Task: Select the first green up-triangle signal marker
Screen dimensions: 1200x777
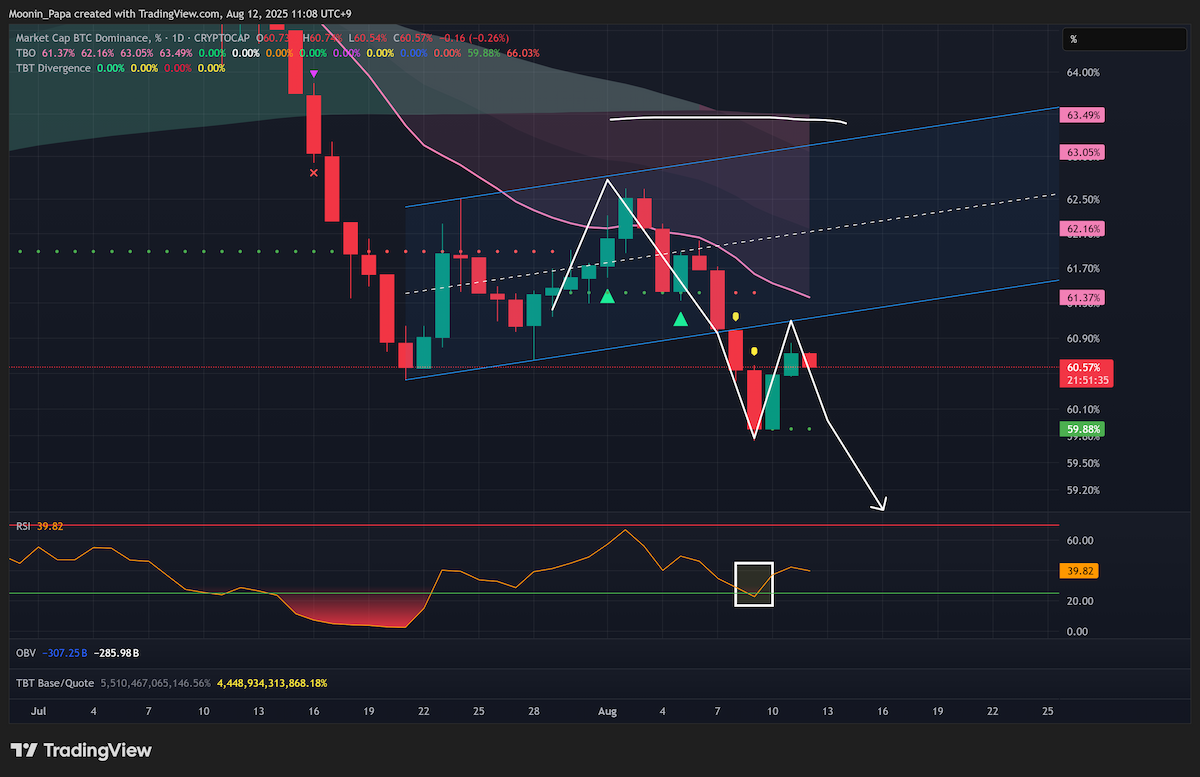Action: click(607, 296)
